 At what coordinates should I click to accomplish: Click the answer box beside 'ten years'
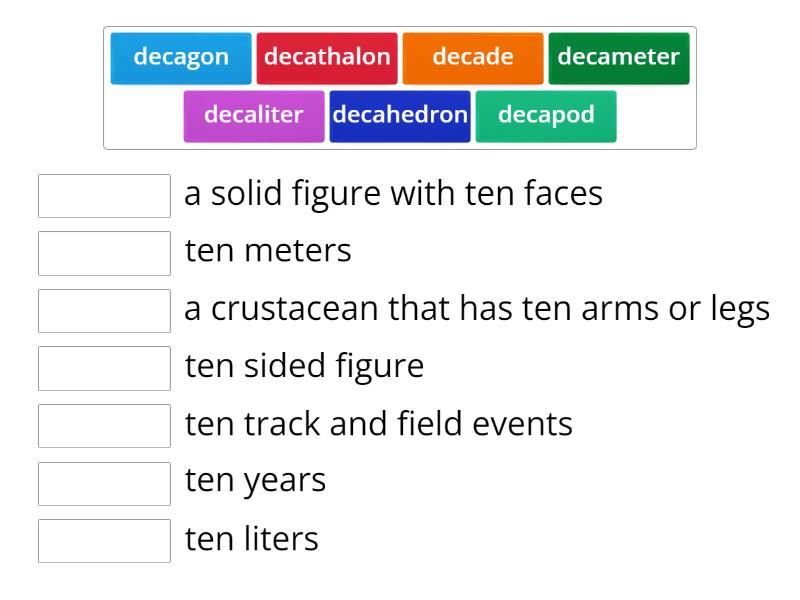click(104, 484)
